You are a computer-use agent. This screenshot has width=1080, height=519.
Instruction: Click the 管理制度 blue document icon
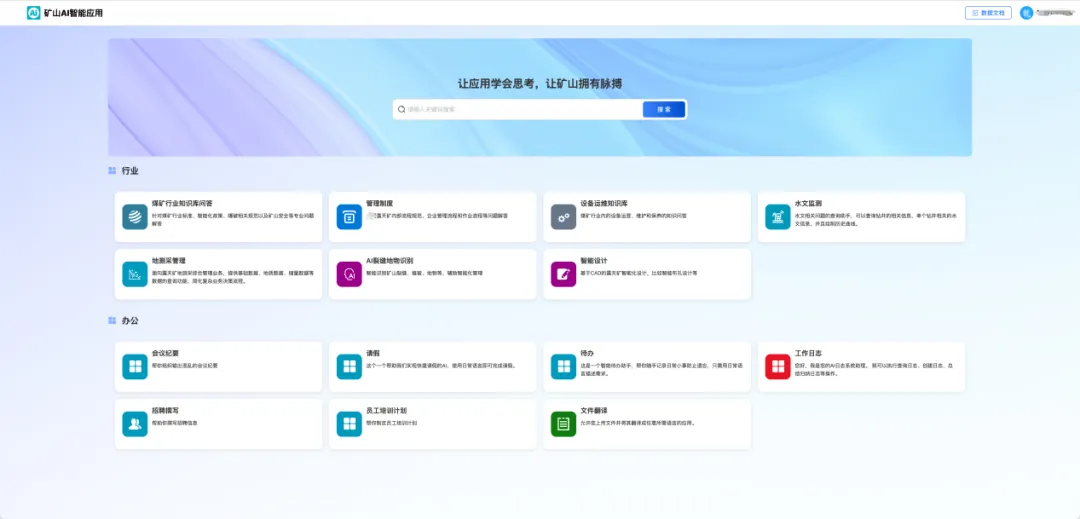[x=349, y=217]
